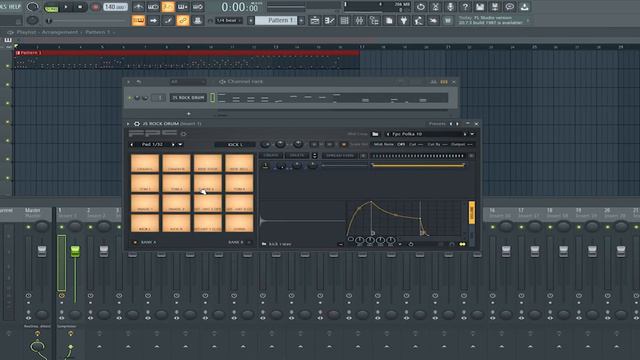Add a channel with plus button
Viewport: 640px width, 360px height.
click(x=189, y=114)
